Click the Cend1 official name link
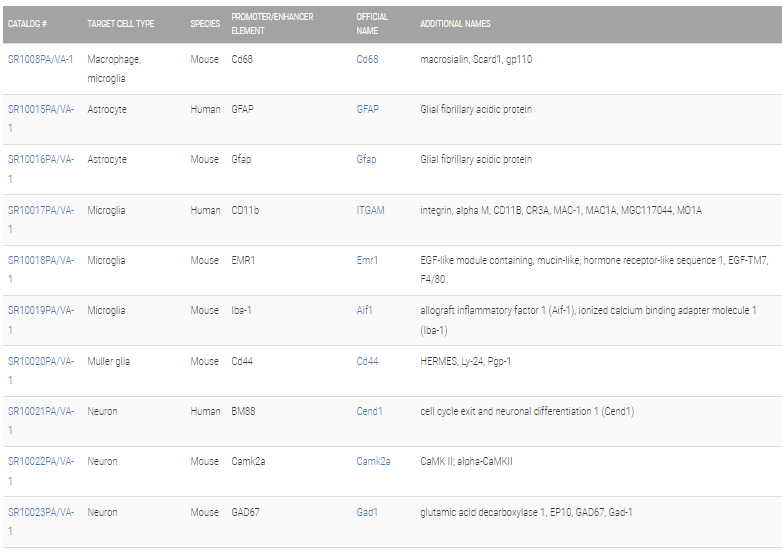 370,411
